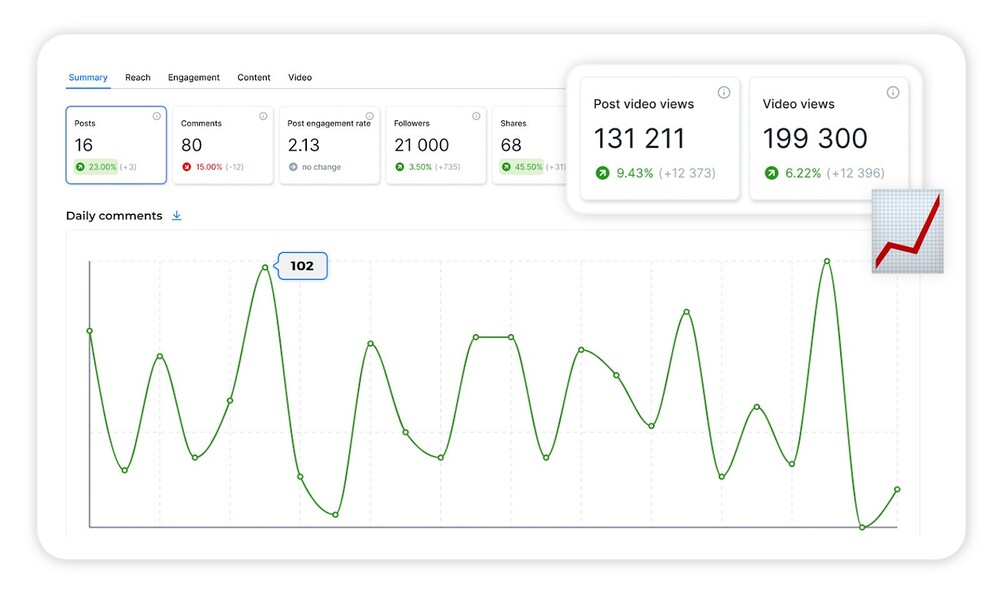The image size is (1000, 601).
Task: Switch to the Reach tab
Action: tap(138, 77)
